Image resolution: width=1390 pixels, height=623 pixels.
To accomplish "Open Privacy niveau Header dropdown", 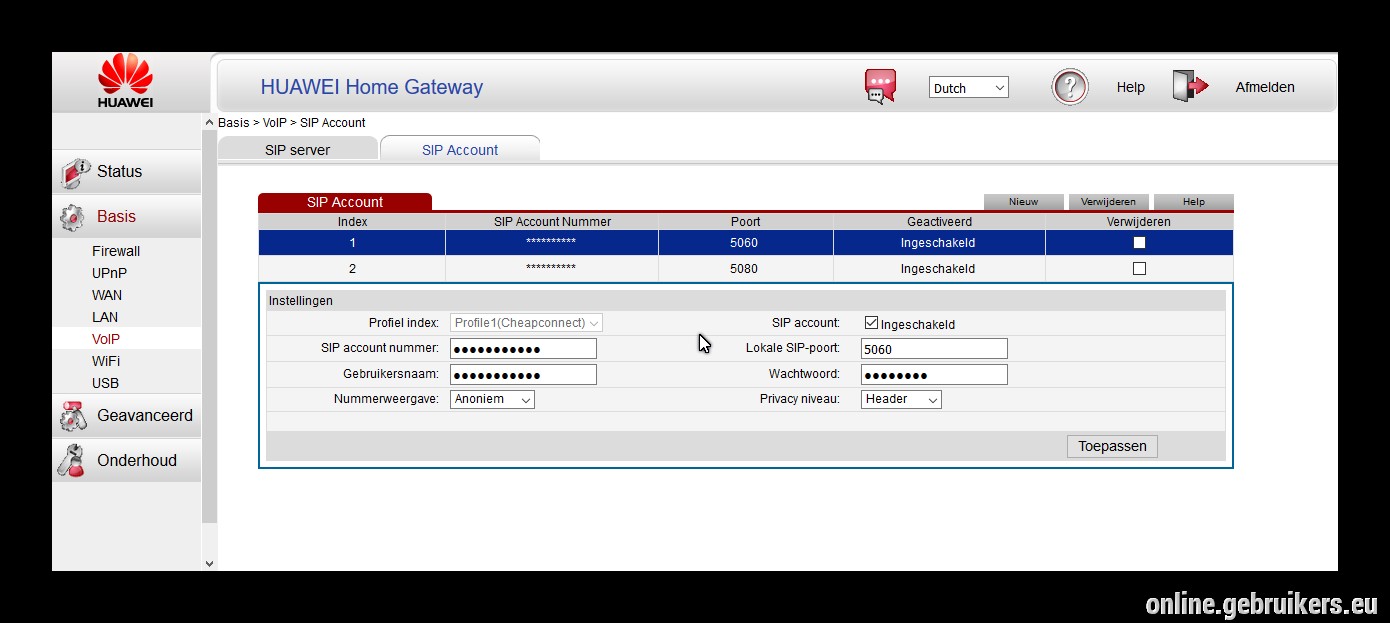I will tap(901, 399).
